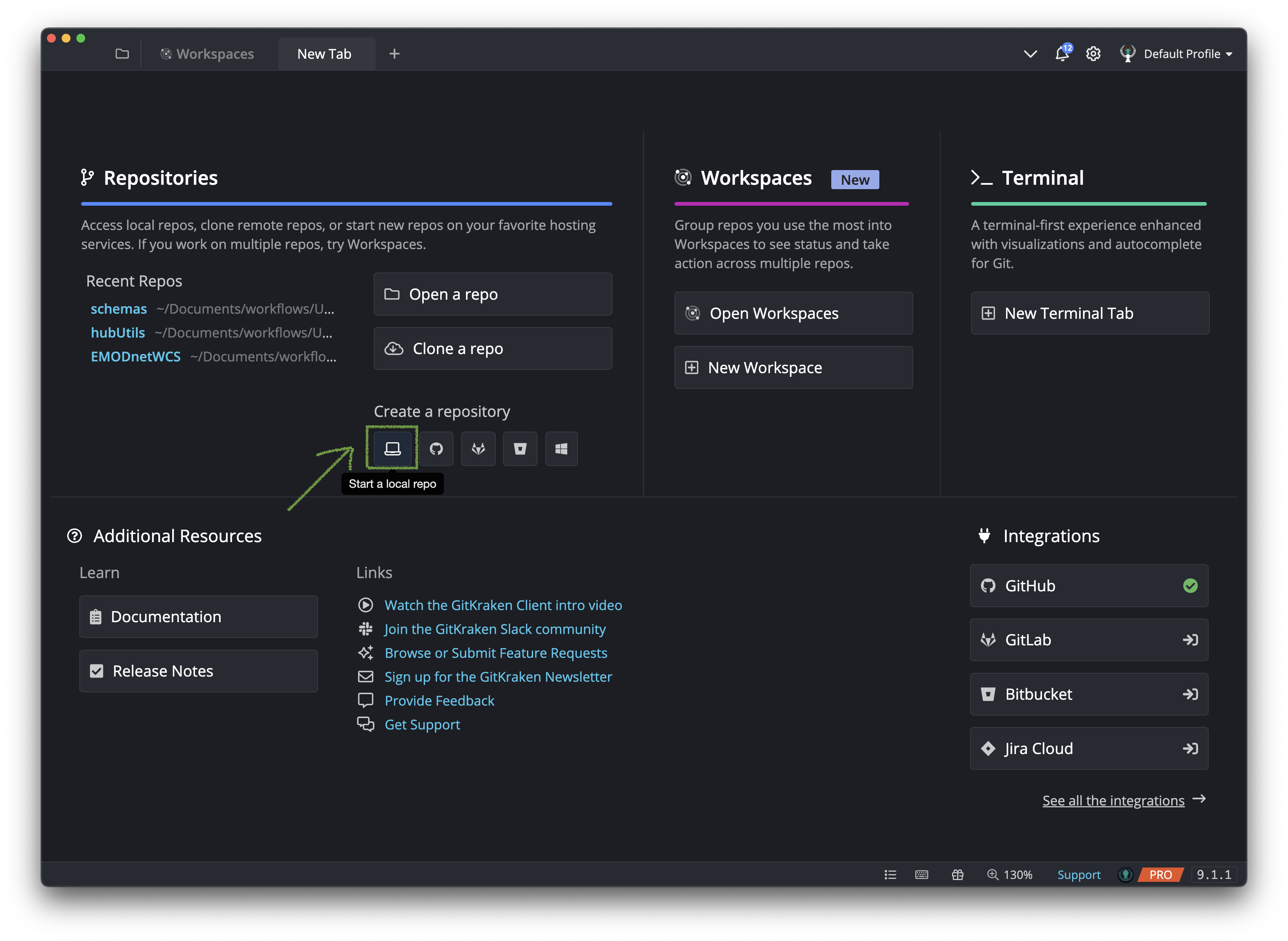Connect the GitLab integration
Image resolution: width=1288 pixels, height=941 pixels.
coord(1089,640)
